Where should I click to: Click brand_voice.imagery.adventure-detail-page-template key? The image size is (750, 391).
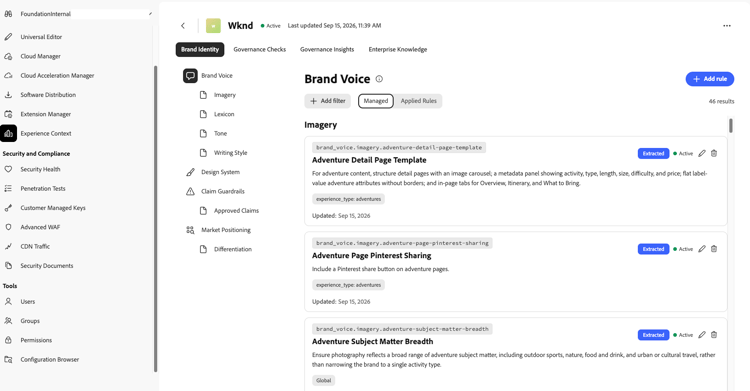[399, 147]
